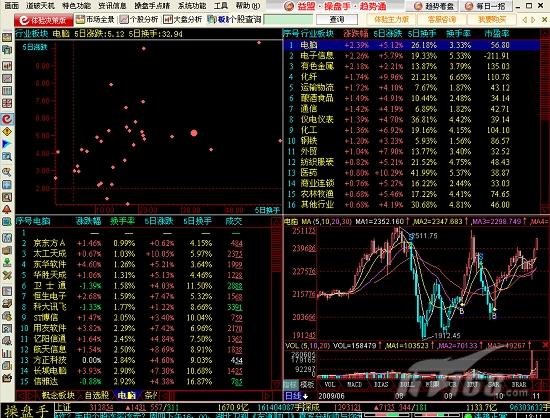
Task: Expand the 日线 period dropdown
Action: pos(296,396)
